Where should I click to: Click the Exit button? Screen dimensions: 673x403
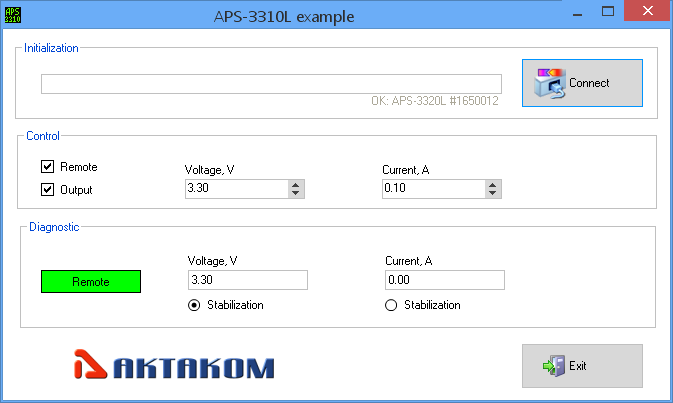[582, 366]
